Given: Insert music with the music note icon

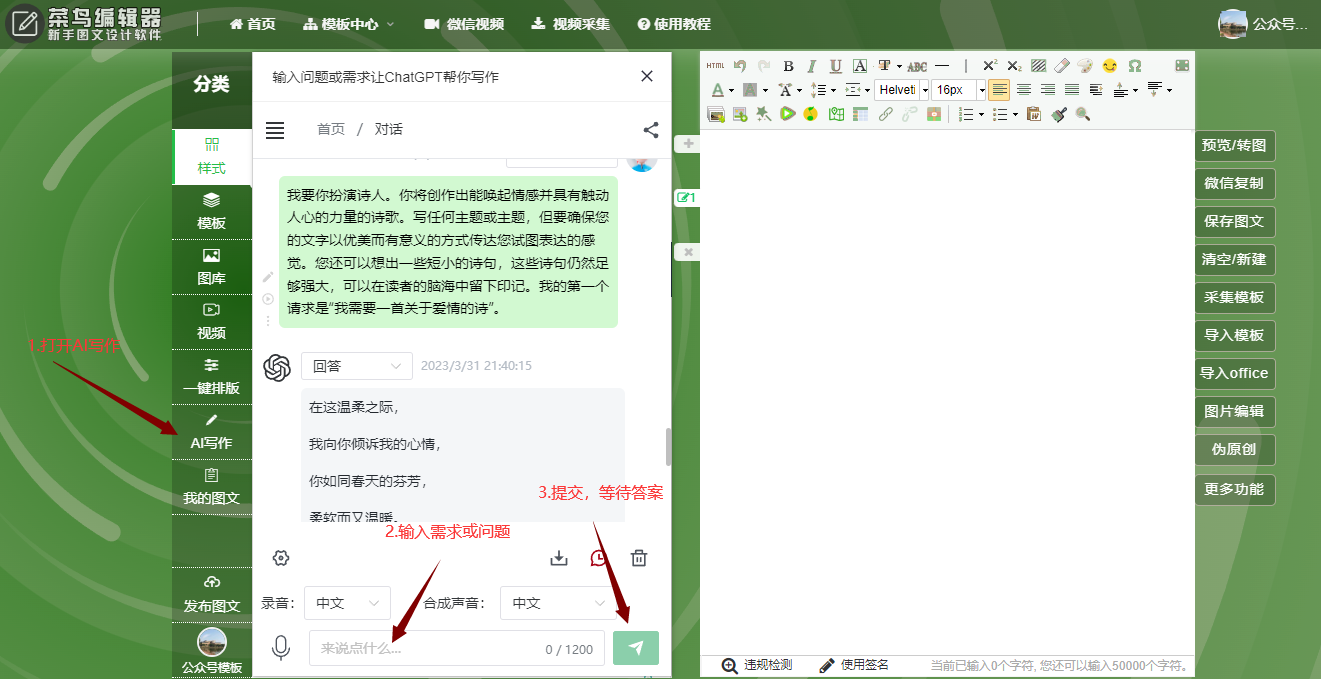Looking at the screenshot, I should (811, 114).
